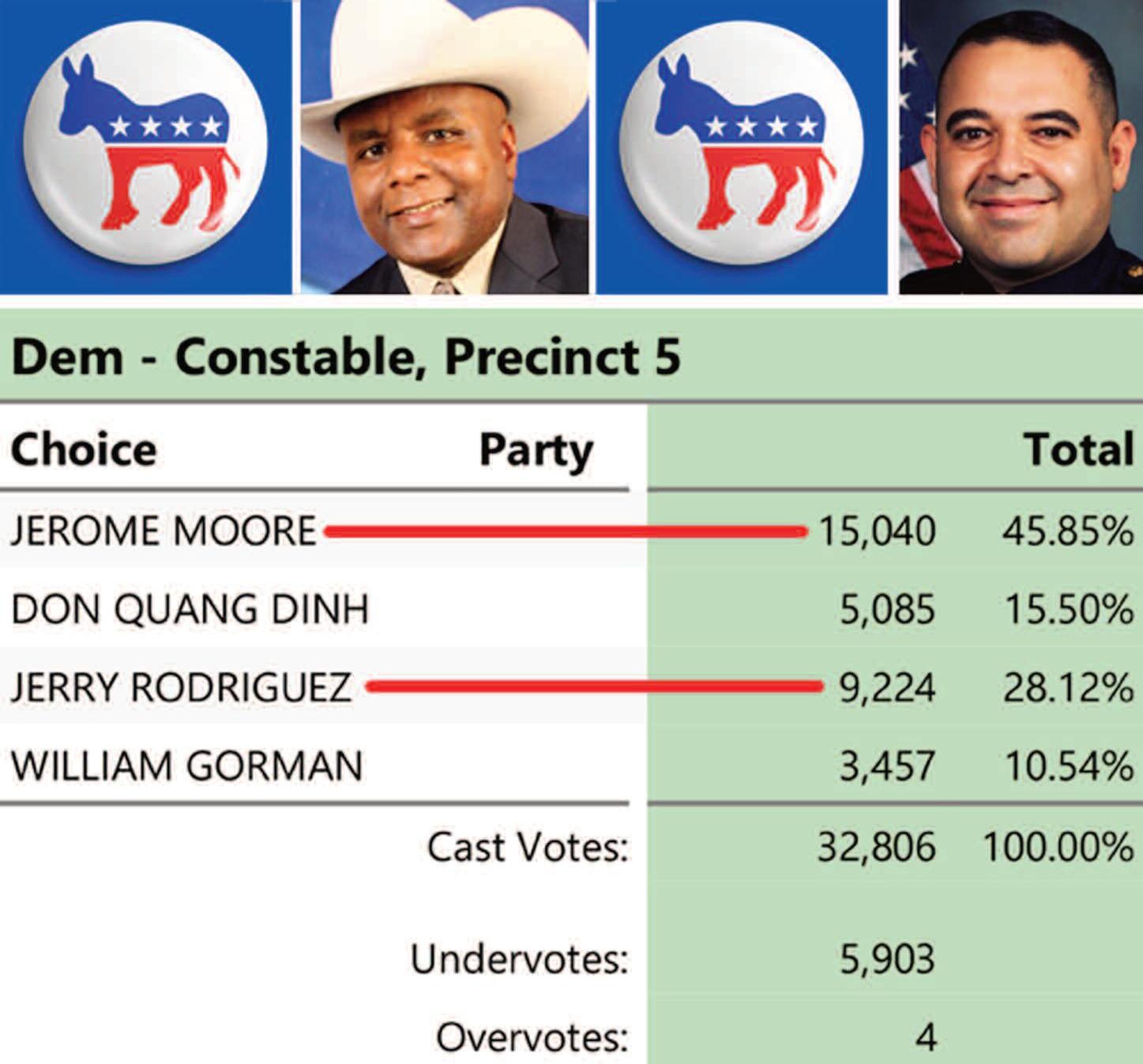
Task: Click the Party column header
Action: (536, 451)
